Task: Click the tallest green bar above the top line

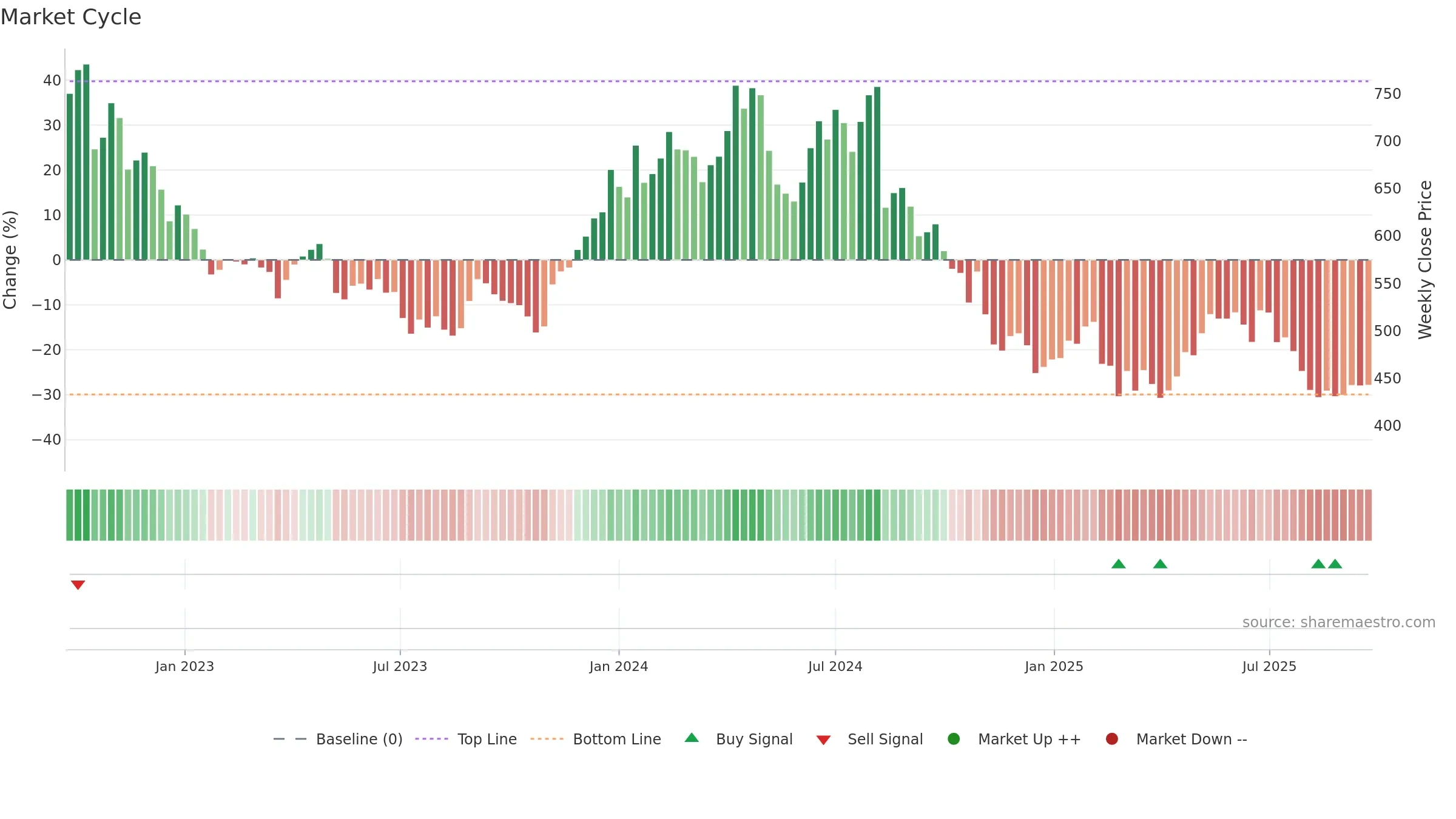Action: click(x=86, y=162)
